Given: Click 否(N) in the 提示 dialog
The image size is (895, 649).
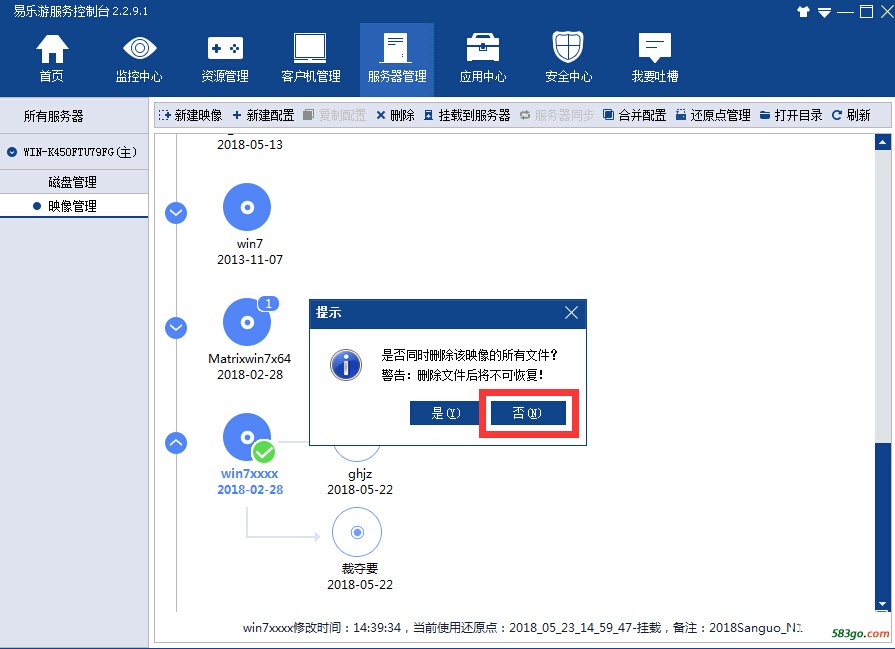Looking at the screenshot, I should pyautogui.click(x=527, y=413).
